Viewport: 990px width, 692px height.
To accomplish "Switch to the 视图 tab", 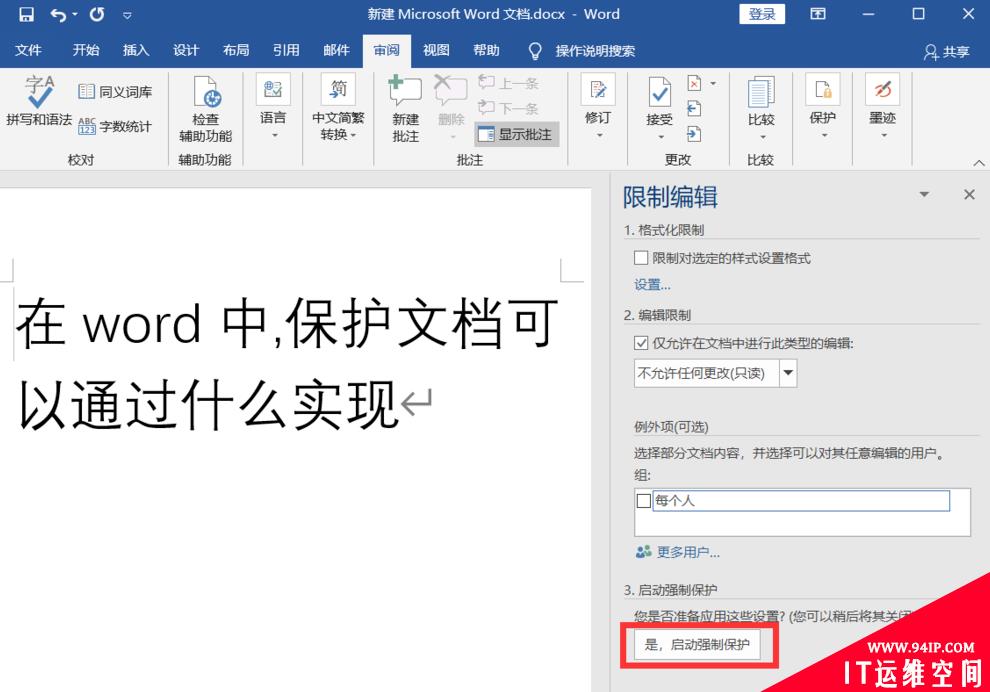I will click(436, 51).
